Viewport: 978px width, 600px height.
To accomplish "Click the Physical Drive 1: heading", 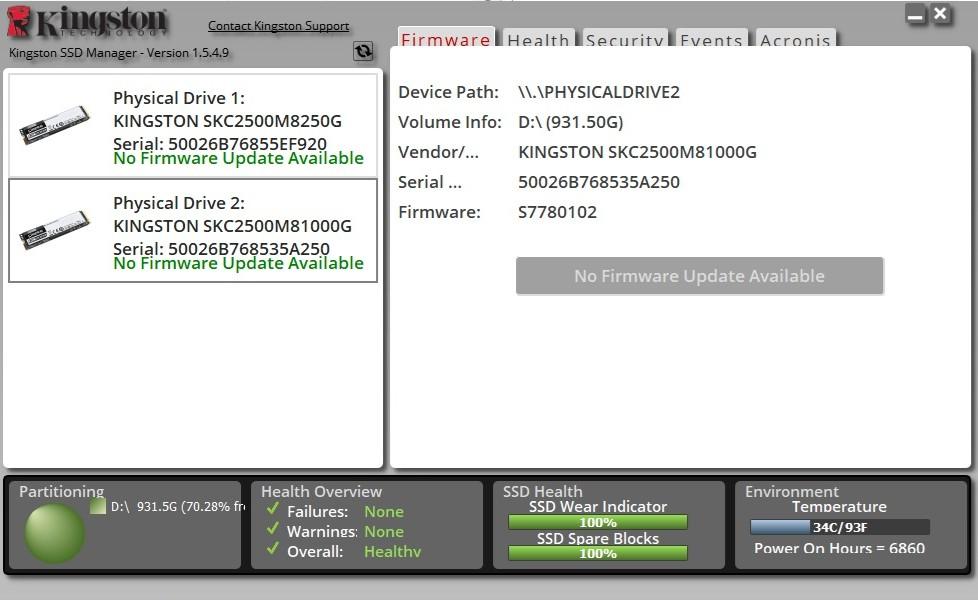I will tap(178, 98).
